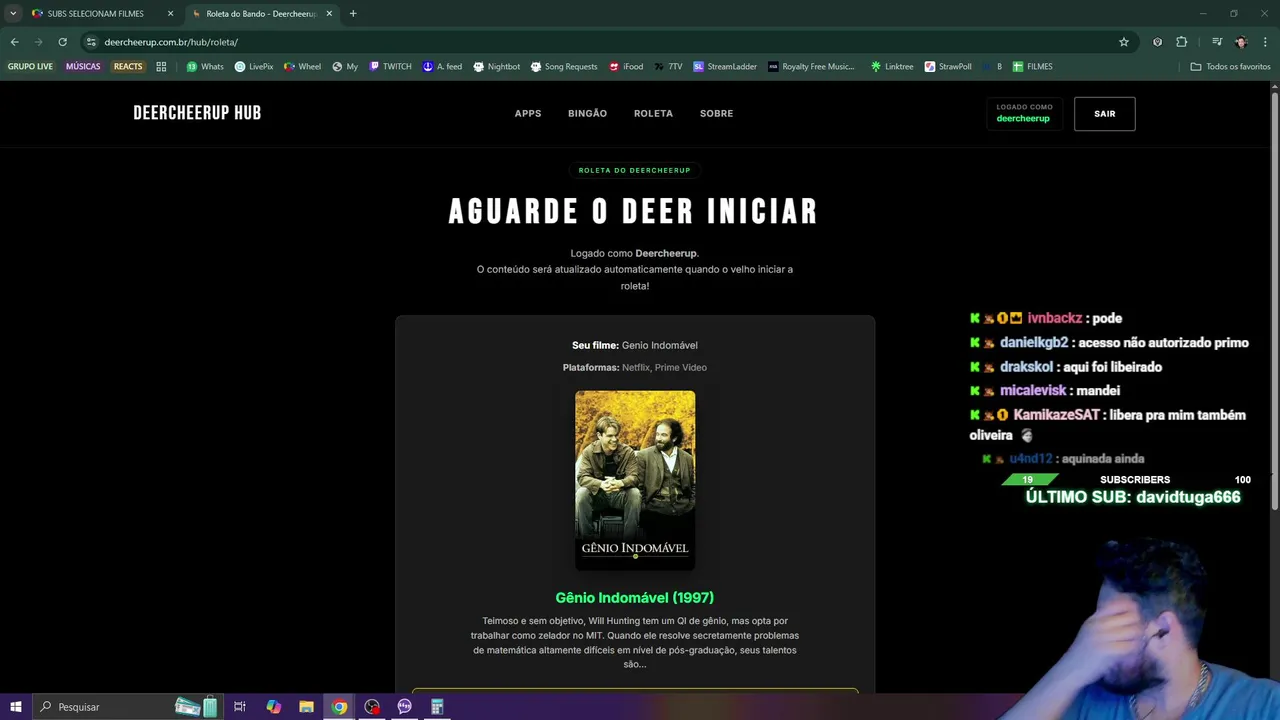Open site information icon in address bar
1280x720 pixels.
point(91,42)
